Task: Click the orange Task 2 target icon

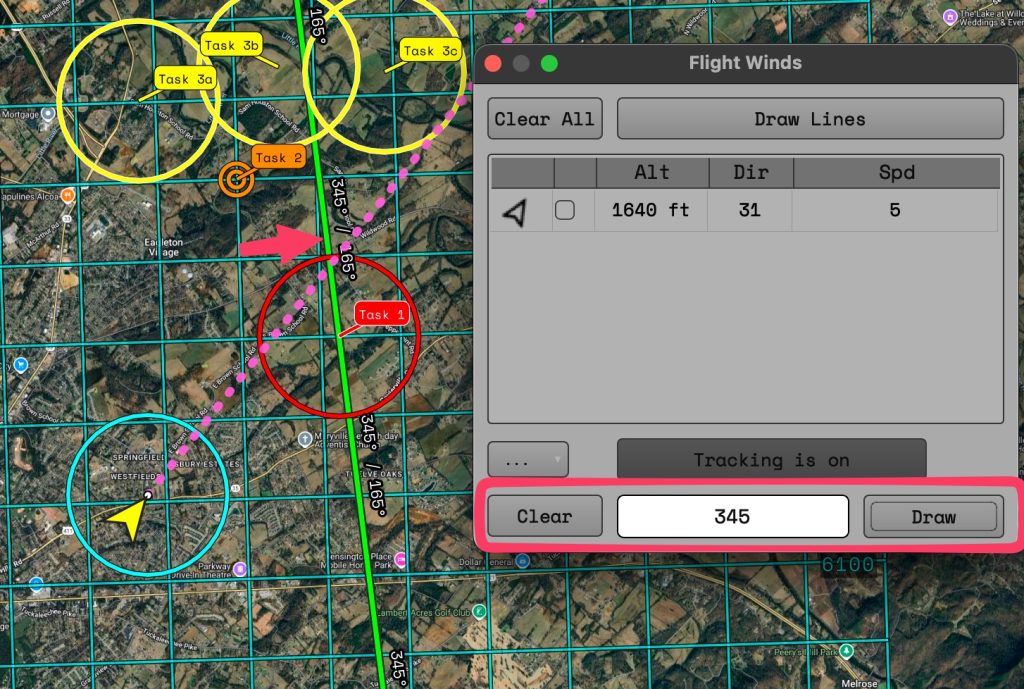Action: click(236, 179)
